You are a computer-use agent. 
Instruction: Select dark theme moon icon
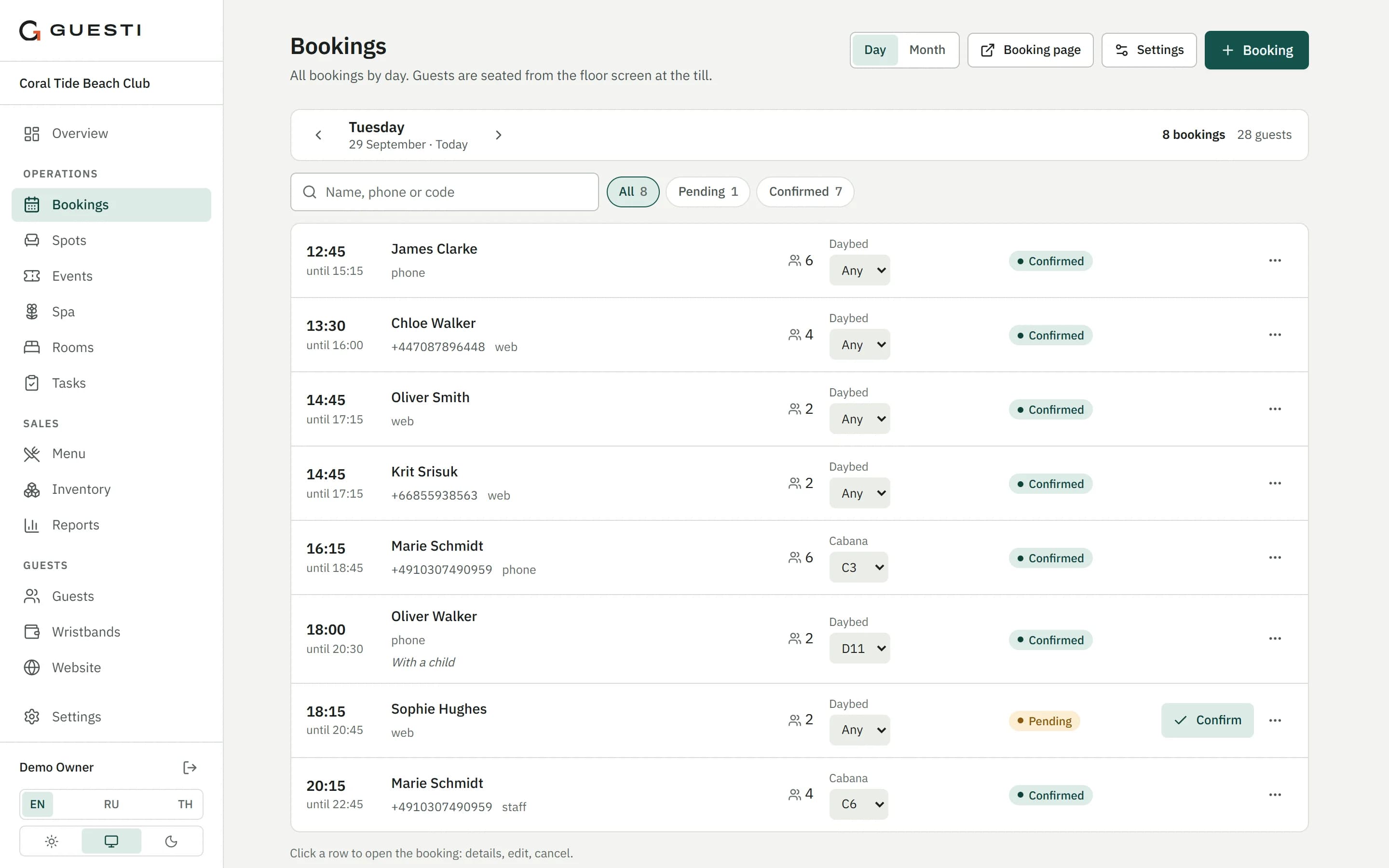tap(171, 841)
